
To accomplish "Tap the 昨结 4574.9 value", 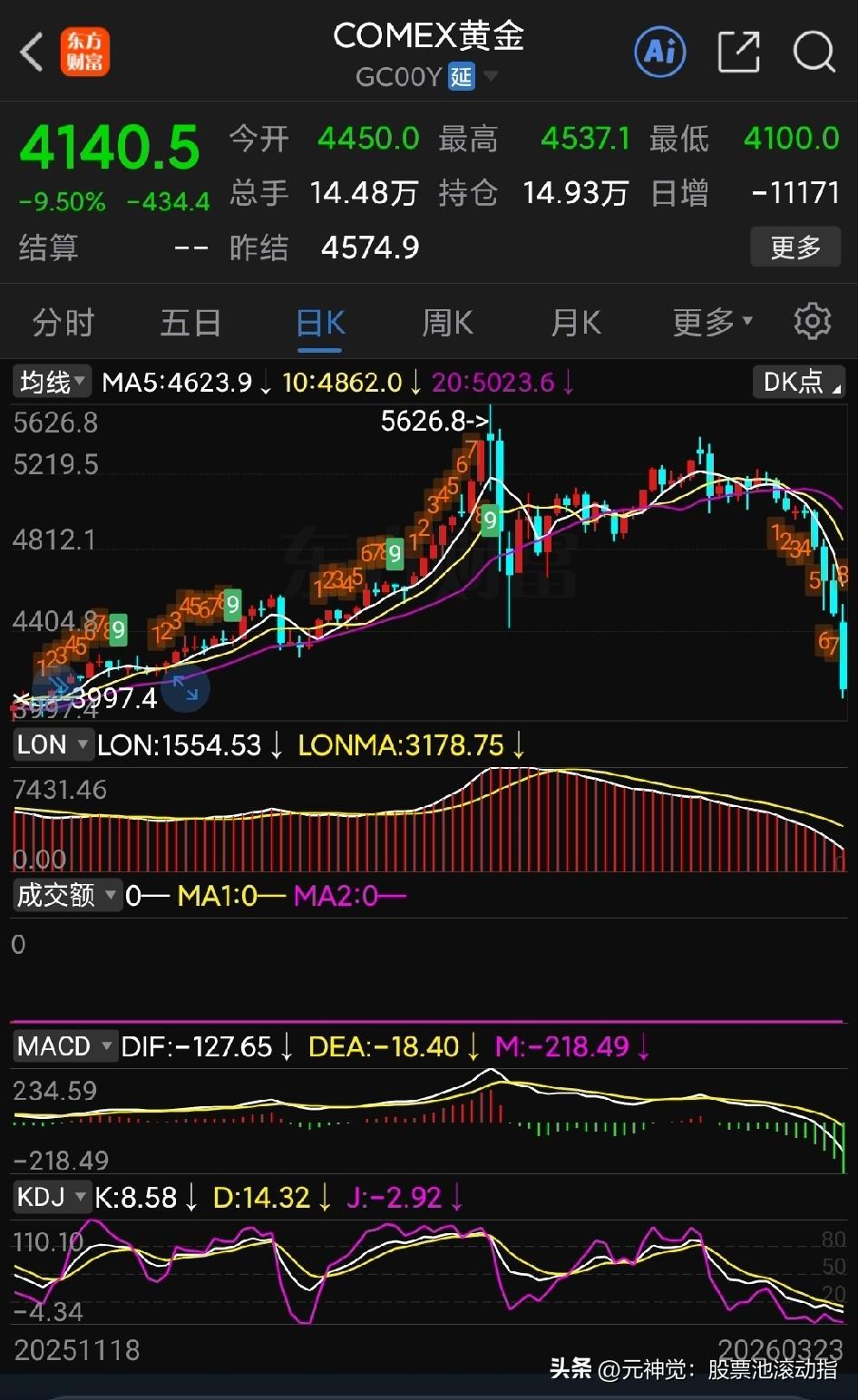I will coord(370,248).
